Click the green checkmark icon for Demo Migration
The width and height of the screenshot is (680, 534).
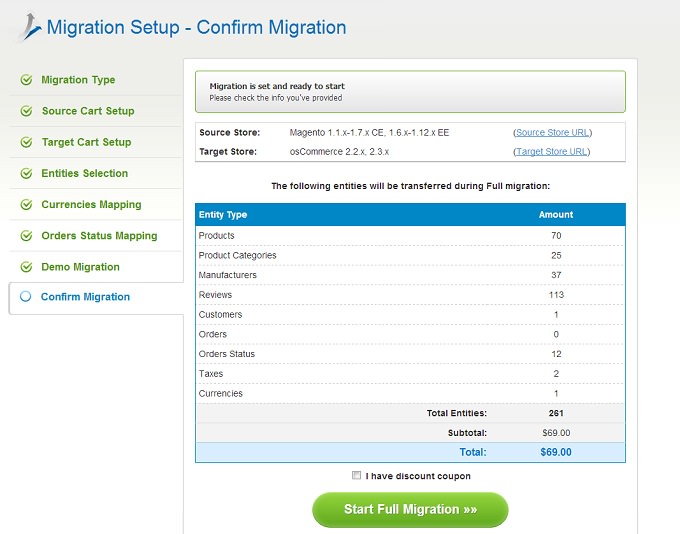pyautogui.click(x=26, y=267)
